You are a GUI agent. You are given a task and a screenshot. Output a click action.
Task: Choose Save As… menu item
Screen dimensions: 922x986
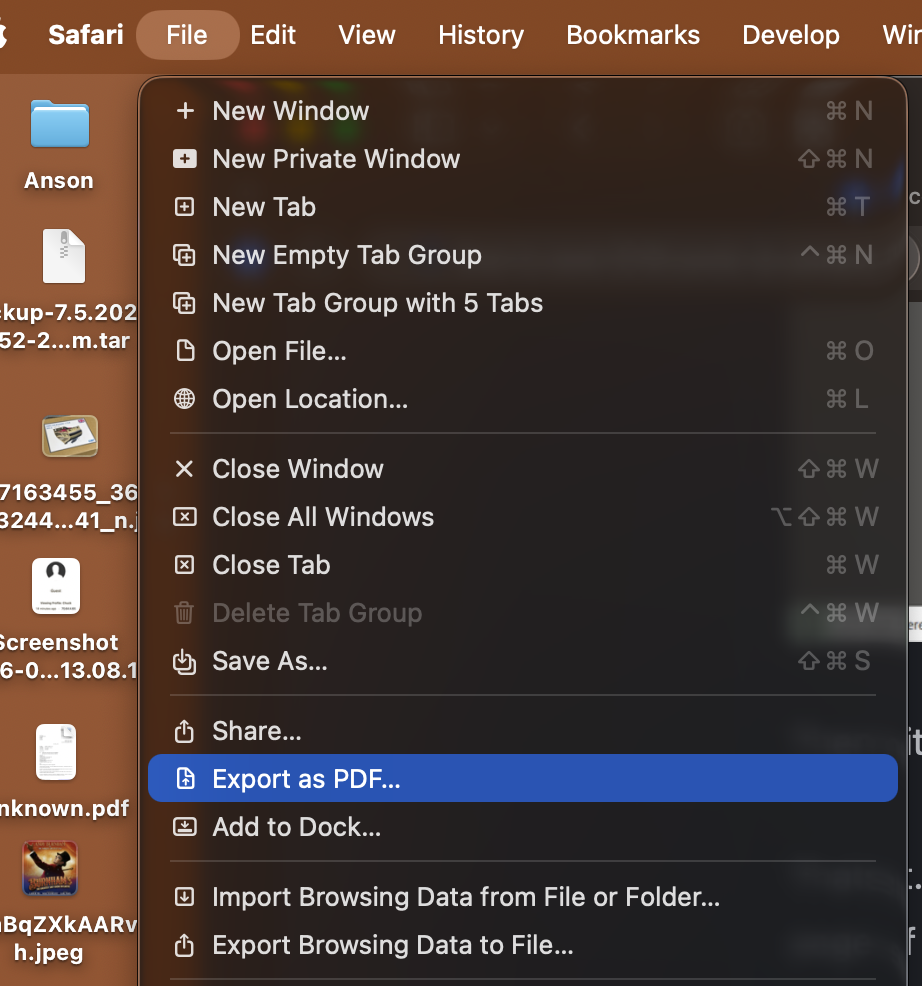pos(523,661)
